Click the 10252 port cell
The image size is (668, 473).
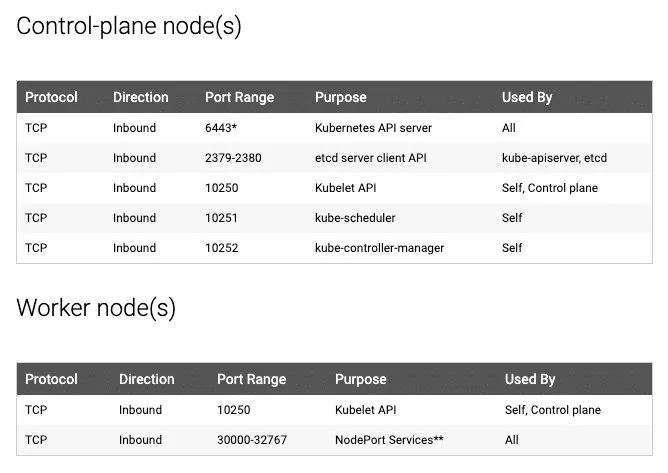[222, 248]
